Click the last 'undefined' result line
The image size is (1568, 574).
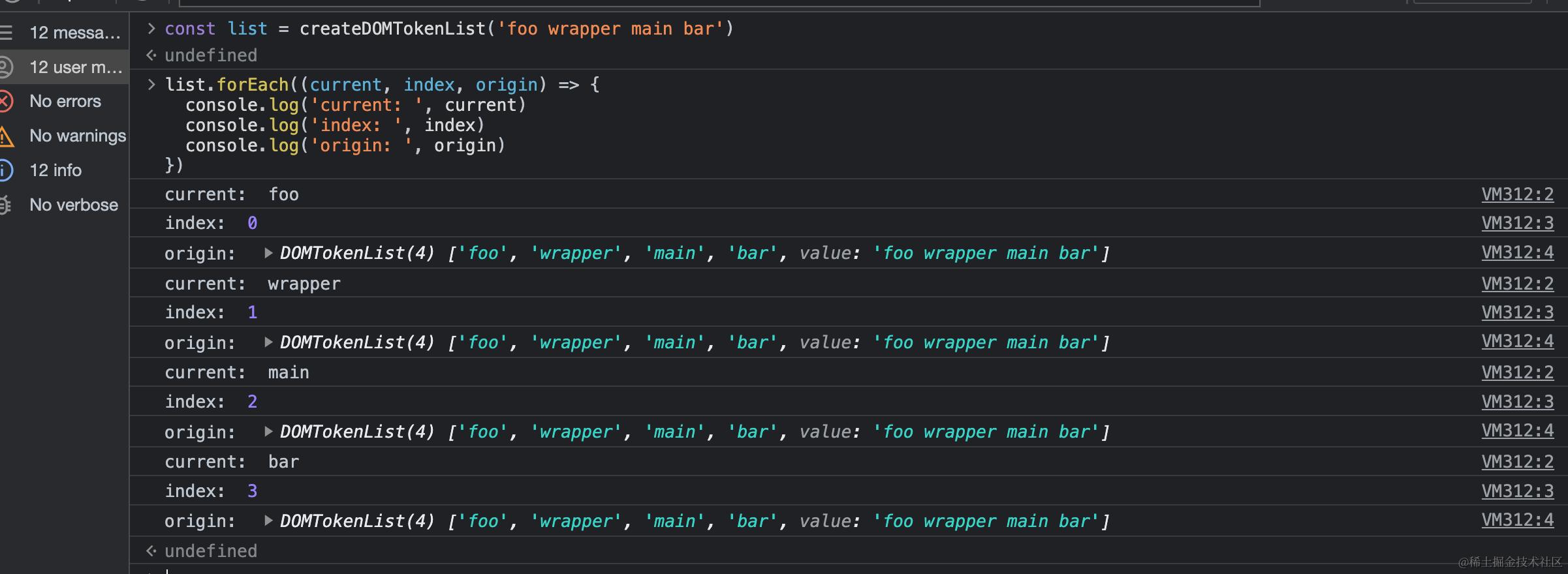click(x=211, y=551)
